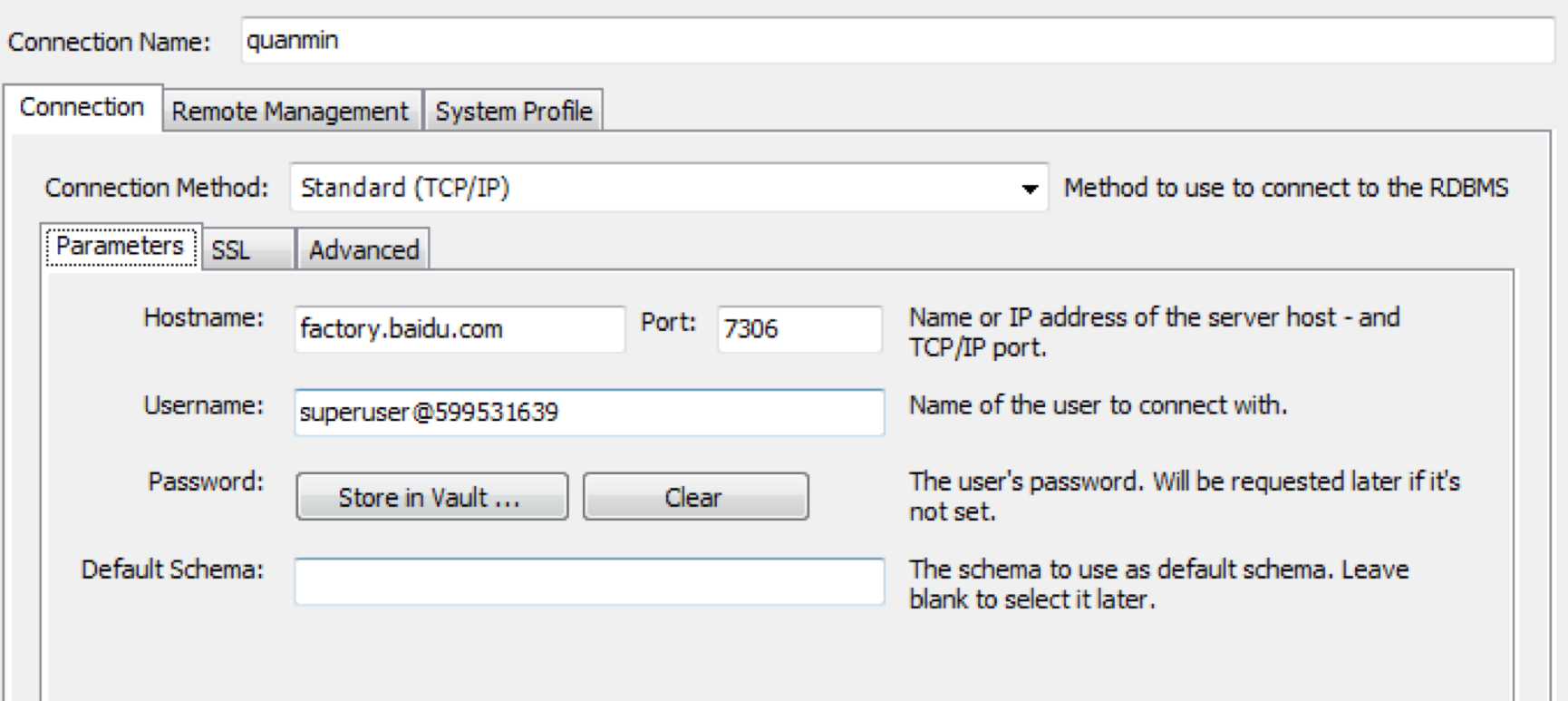This screenshot has height=701, width=1568.
Task: Click the Port field showing 7306
Action: [799, 328]
